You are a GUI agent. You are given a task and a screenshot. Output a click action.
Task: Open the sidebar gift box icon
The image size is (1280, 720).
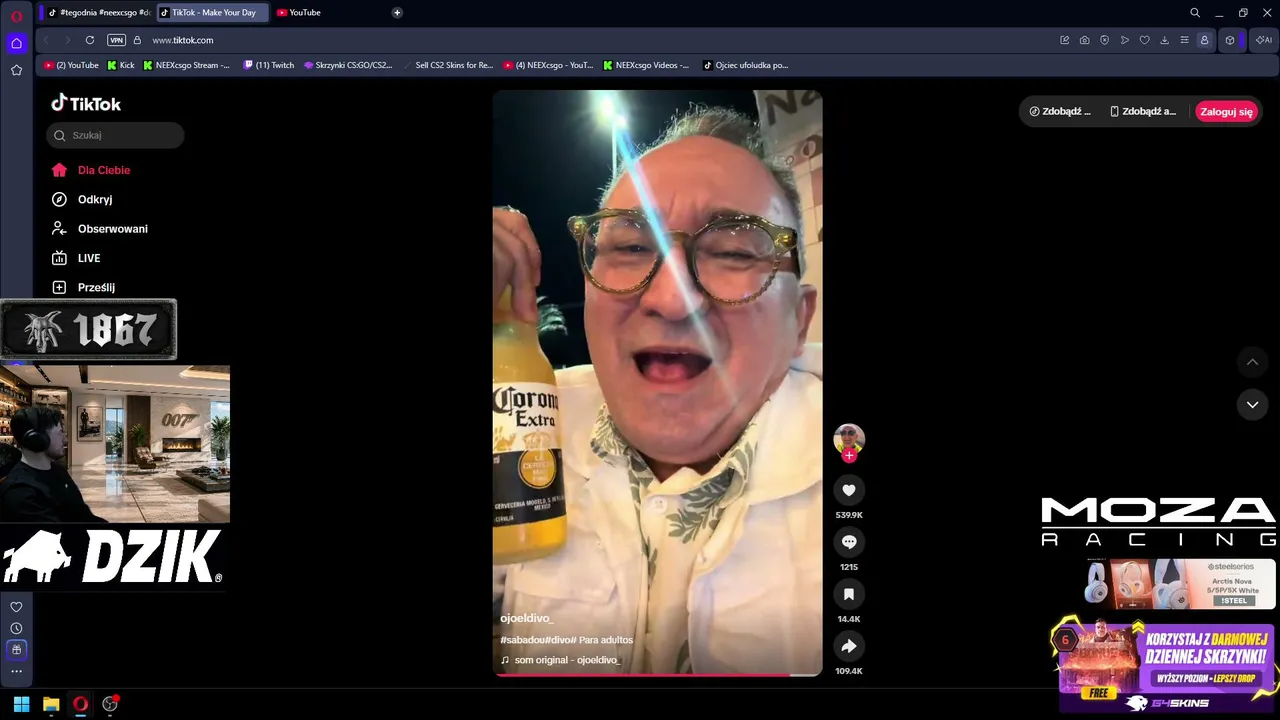(x=16, y=650)
